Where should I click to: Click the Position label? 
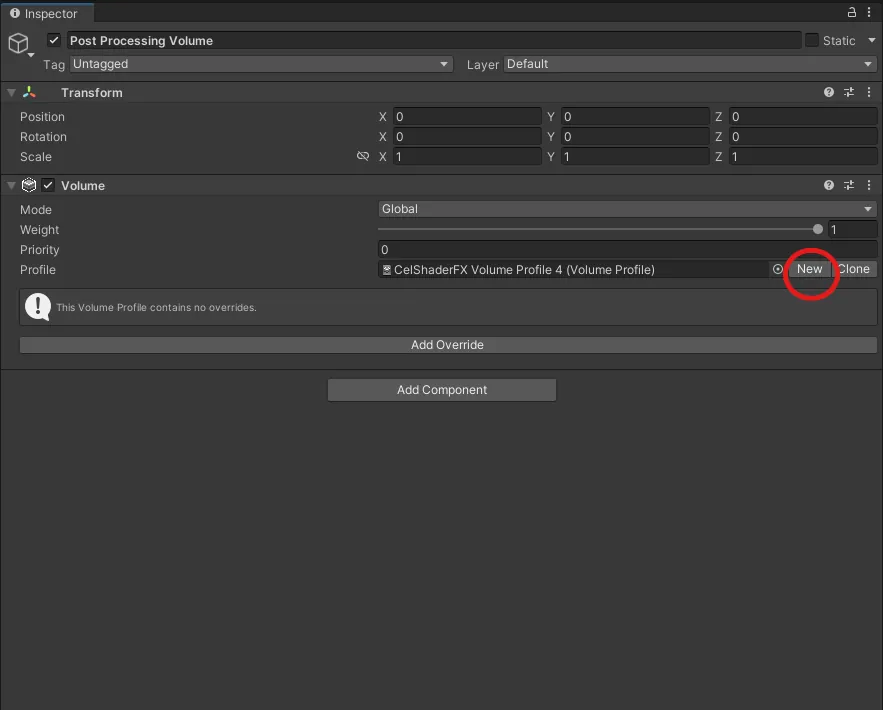point(42,117)
